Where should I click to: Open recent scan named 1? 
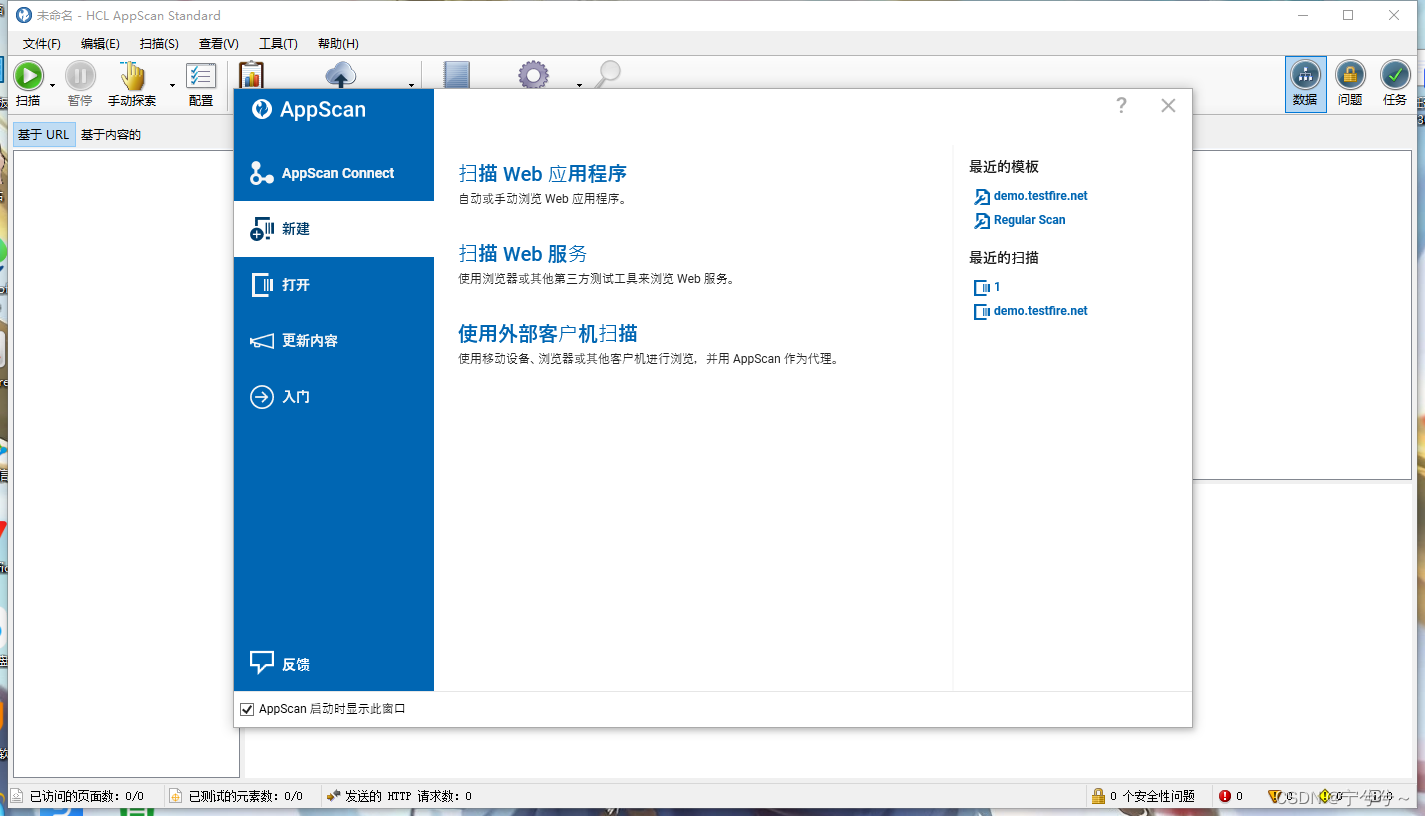click(988, 287)
